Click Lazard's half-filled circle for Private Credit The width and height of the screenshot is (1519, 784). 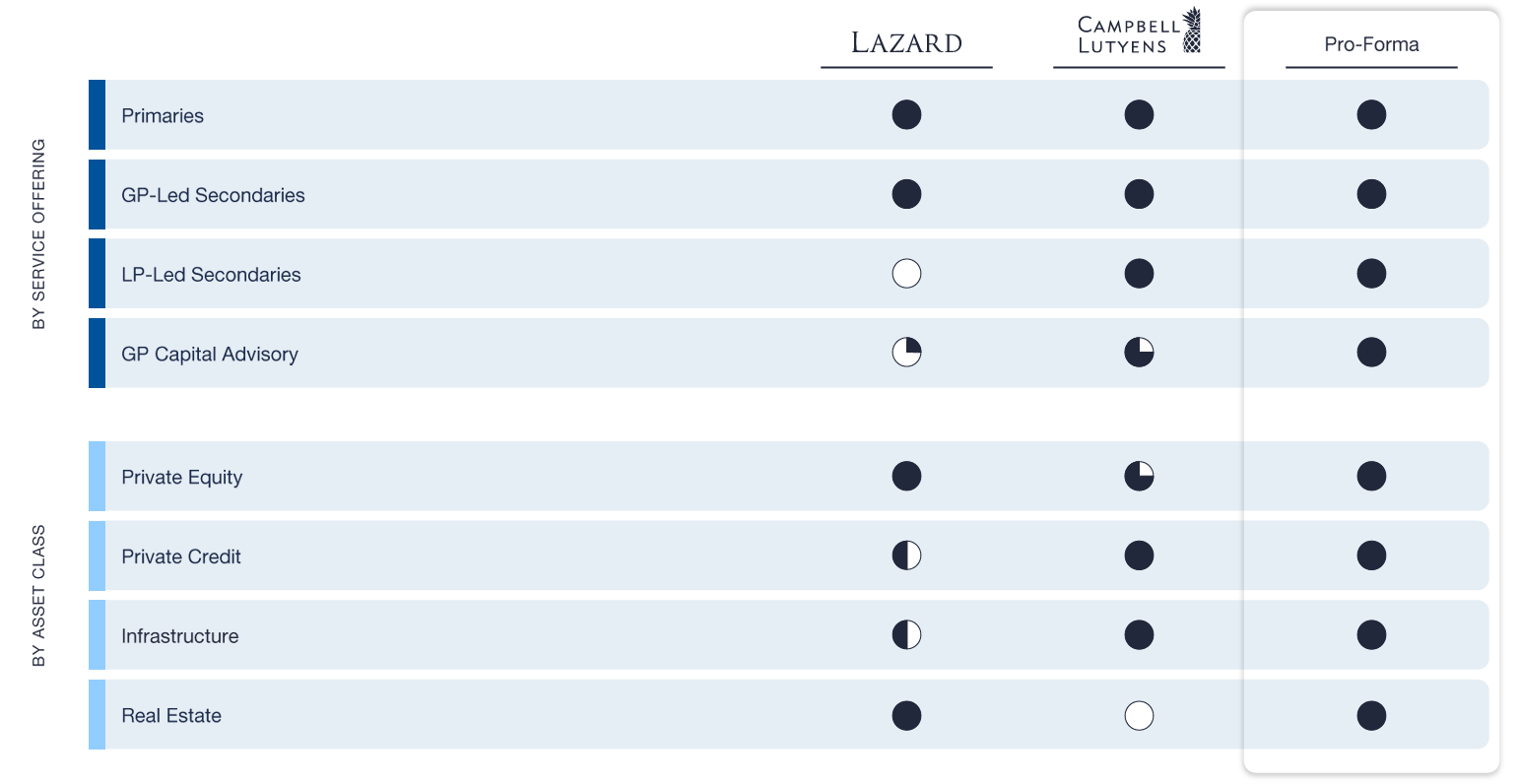[906, 555]
